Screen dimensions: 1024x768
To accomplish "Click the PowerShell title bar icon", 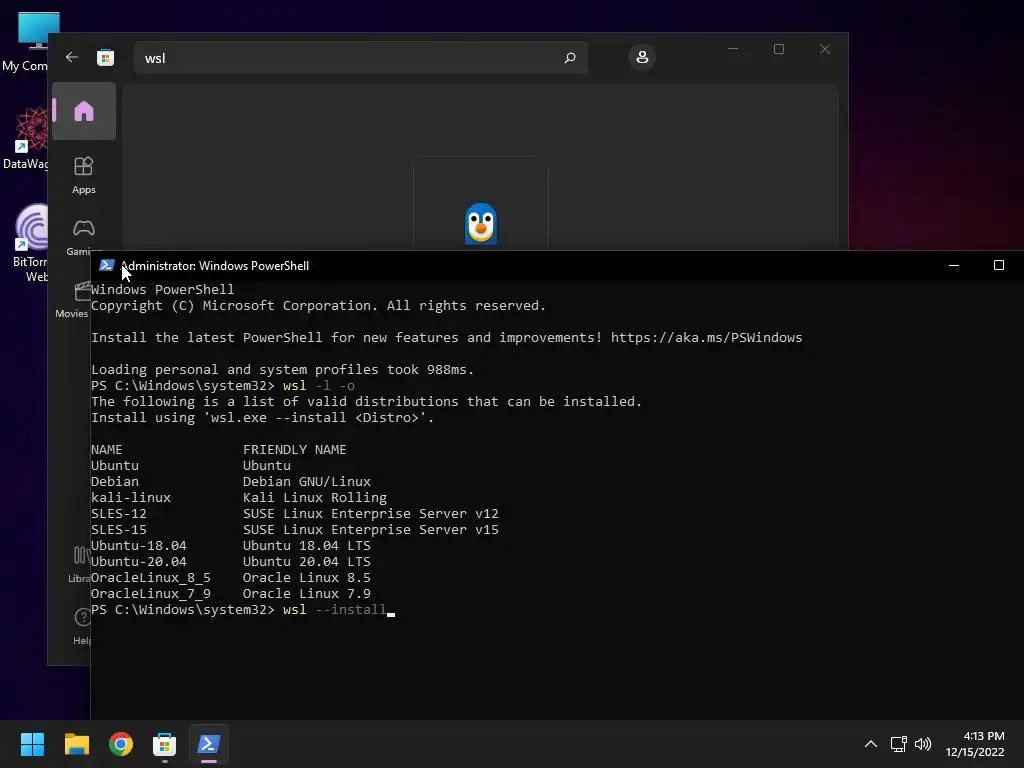I will coord(106,265).
